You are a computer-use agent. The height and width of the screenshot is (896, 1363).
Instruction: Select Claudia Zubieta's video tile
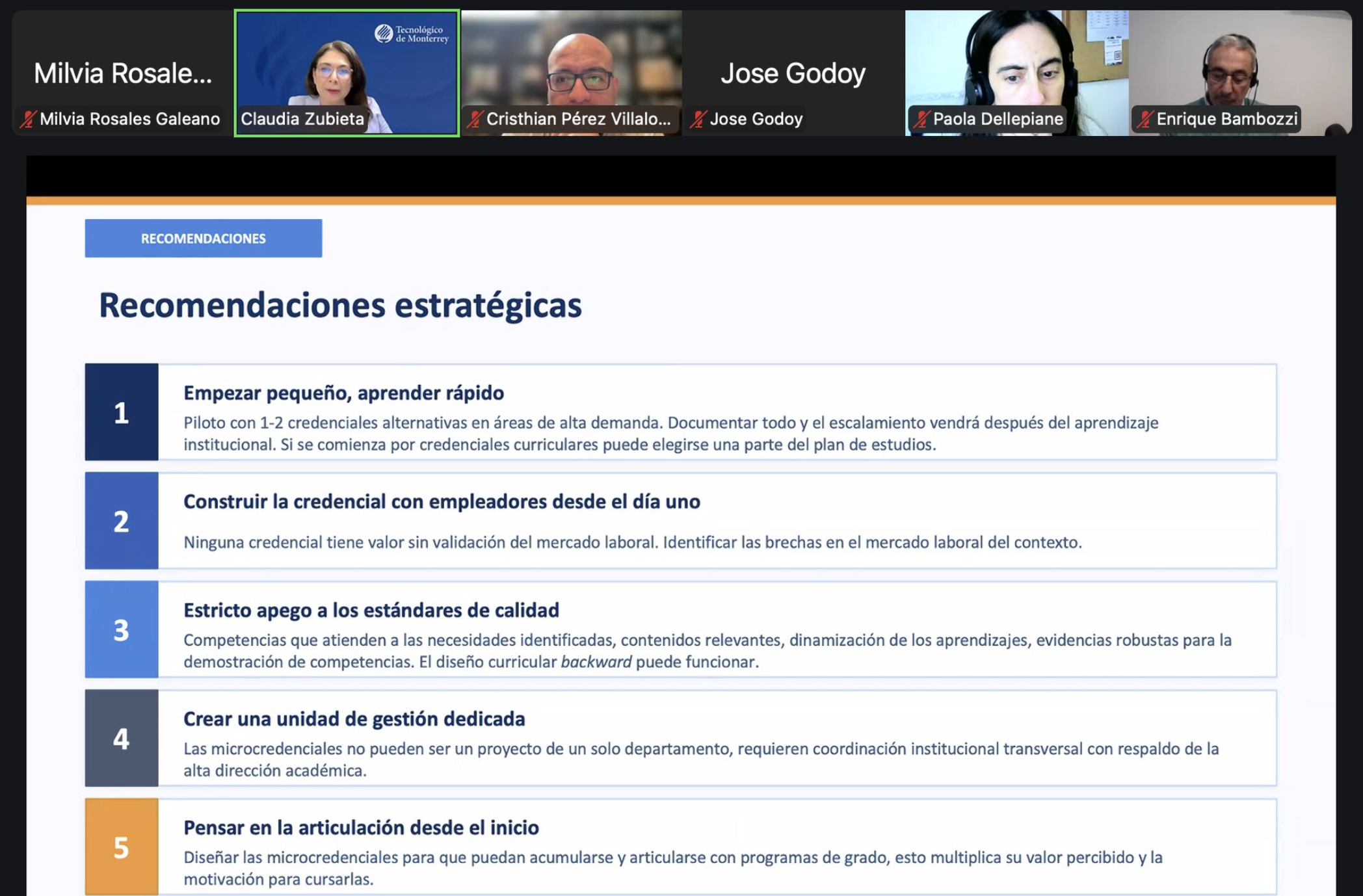pyautogui.click(x=347, y=73)
